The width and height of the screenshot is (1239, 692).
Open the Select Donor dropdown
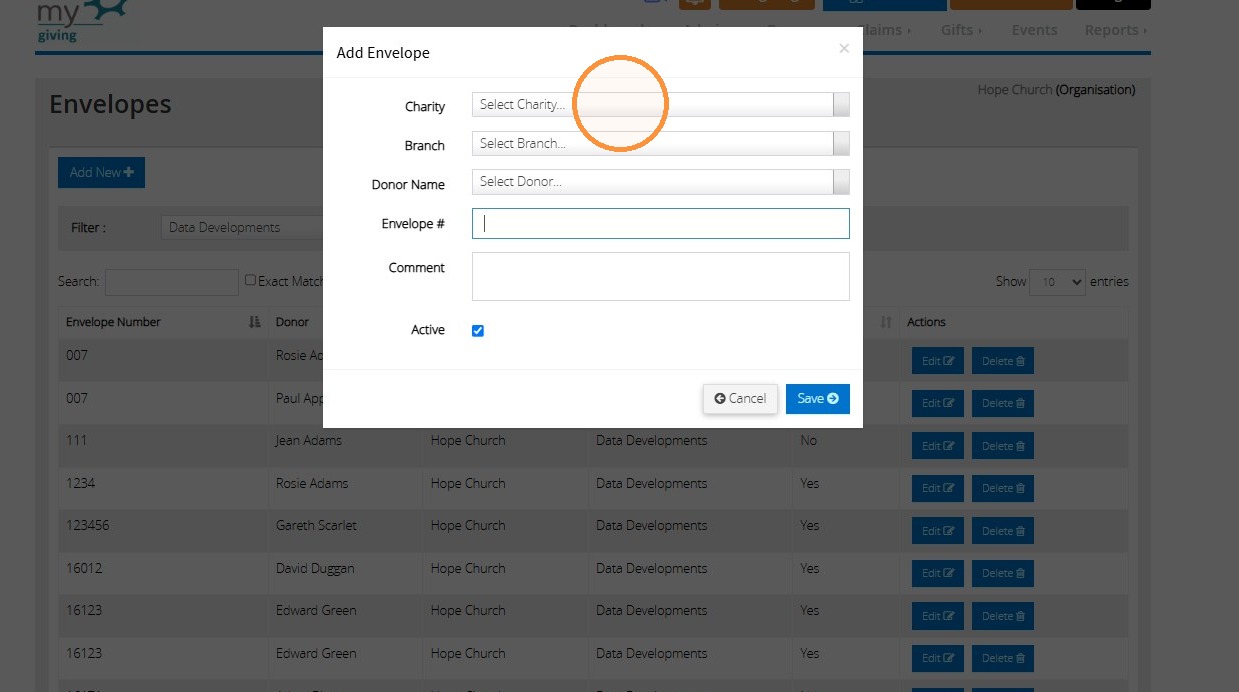tap(660, 182)
